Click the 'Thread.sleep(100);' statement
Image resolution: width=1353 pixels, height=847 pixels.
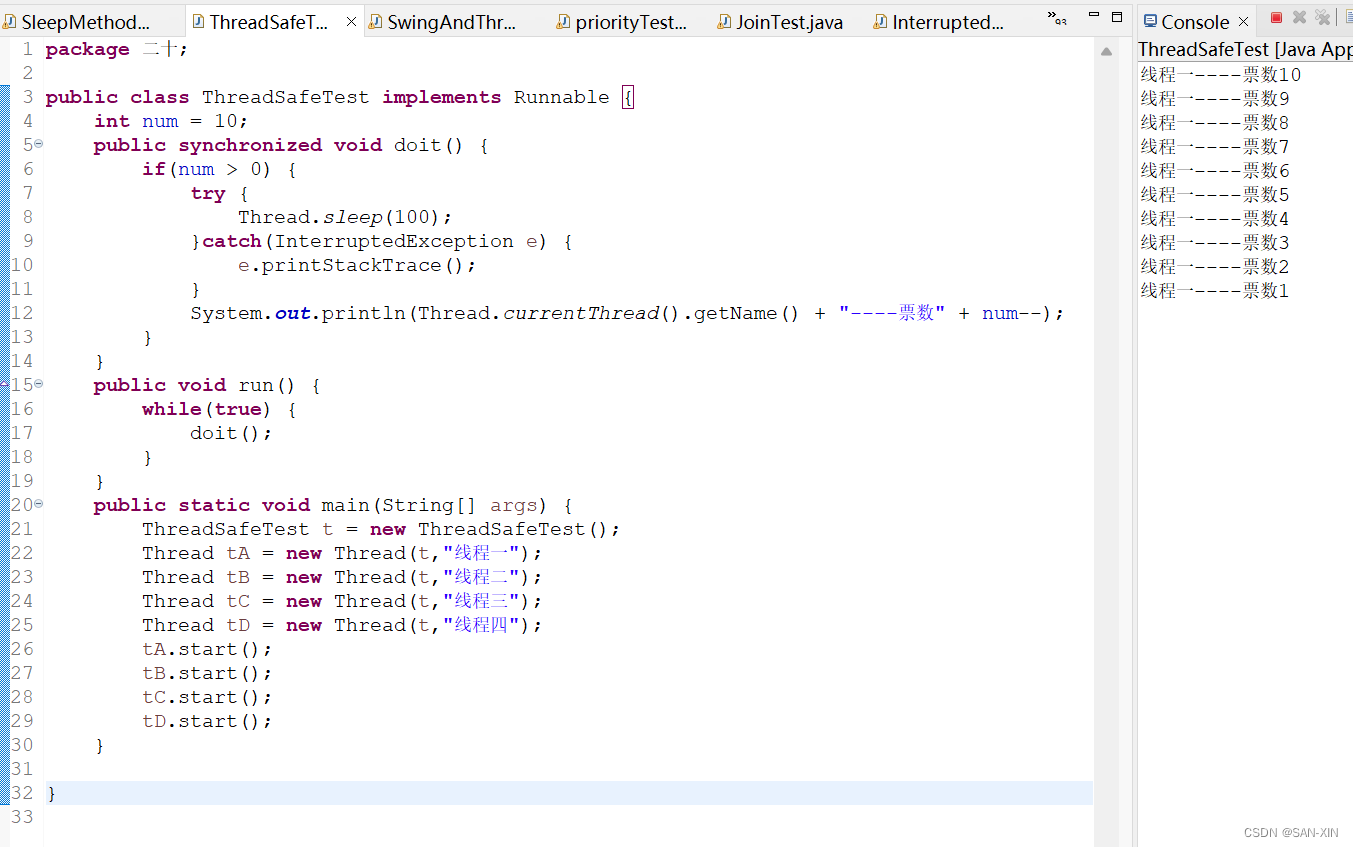(x=345, y=217)
